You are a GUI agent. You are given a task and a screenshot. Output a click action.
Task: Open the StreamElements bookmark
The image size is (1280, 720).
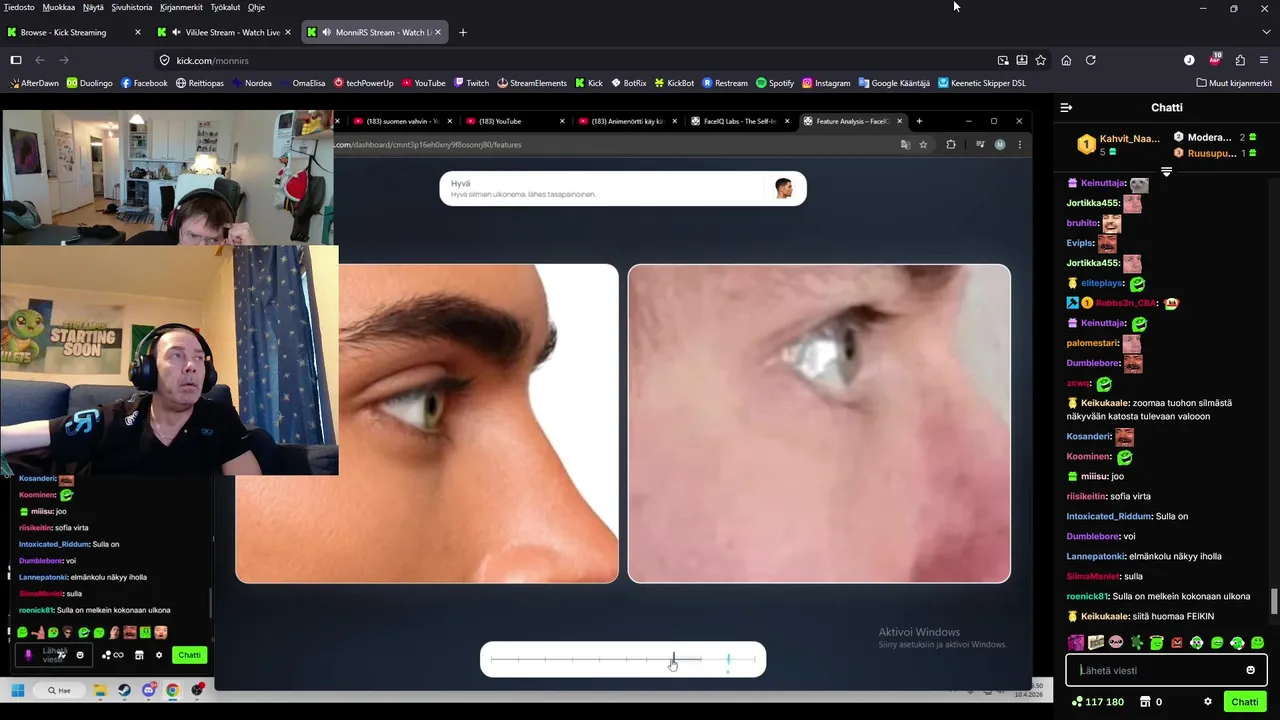pos(531,83)
